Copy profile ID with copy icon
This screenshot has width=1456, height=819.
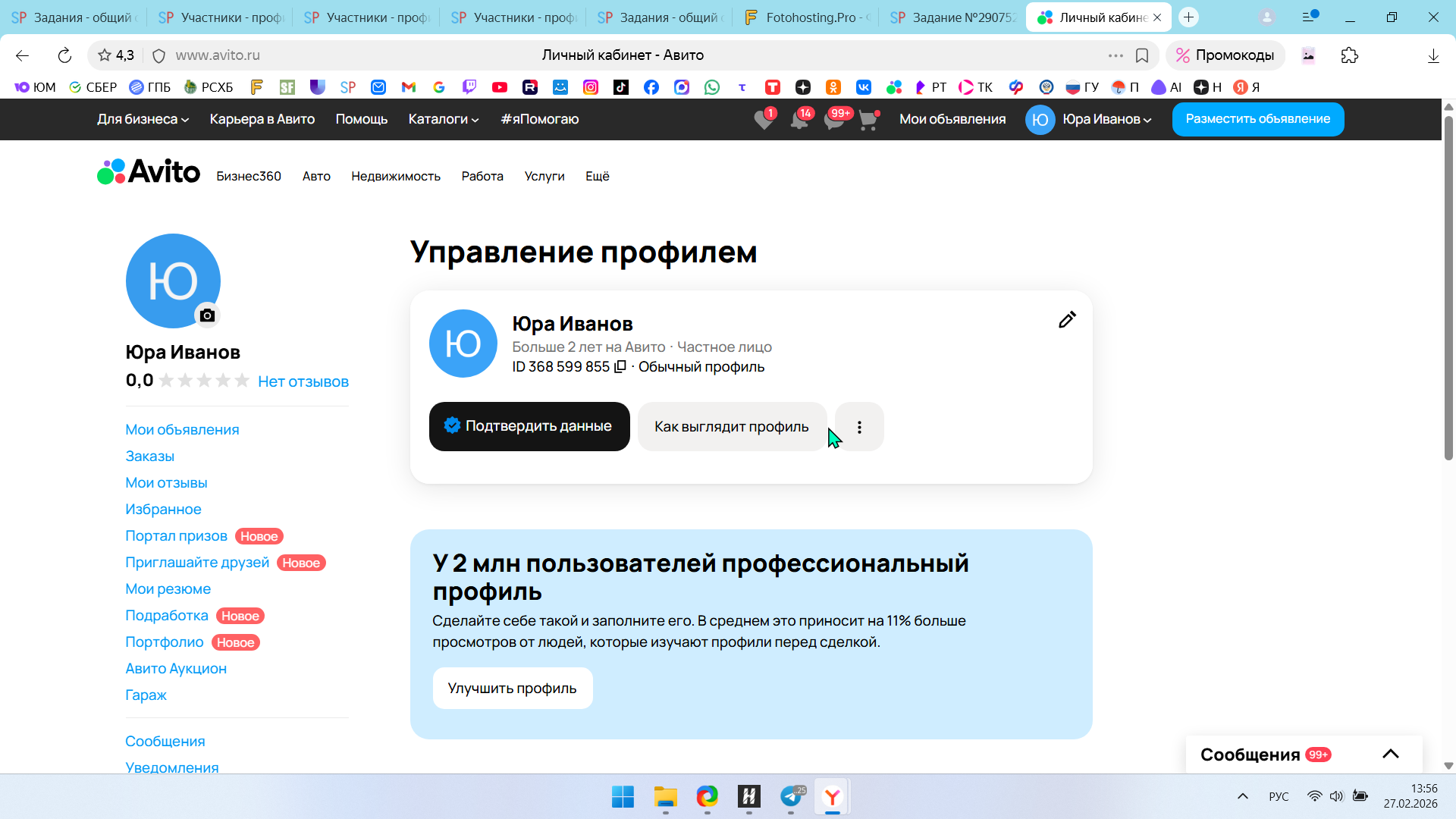coord(620,367)
